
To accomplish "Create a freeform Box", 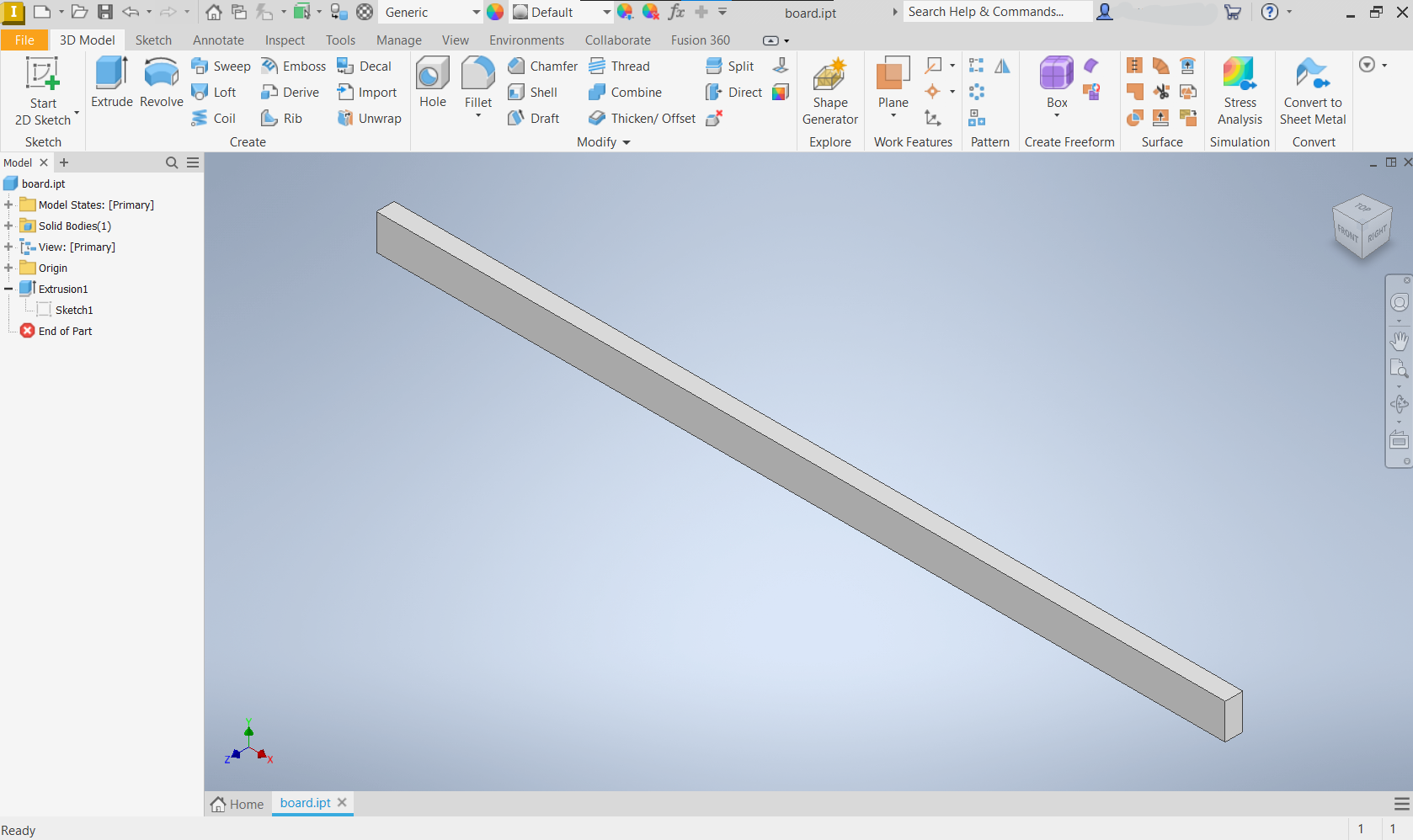I will click(x=1057, y=82).
